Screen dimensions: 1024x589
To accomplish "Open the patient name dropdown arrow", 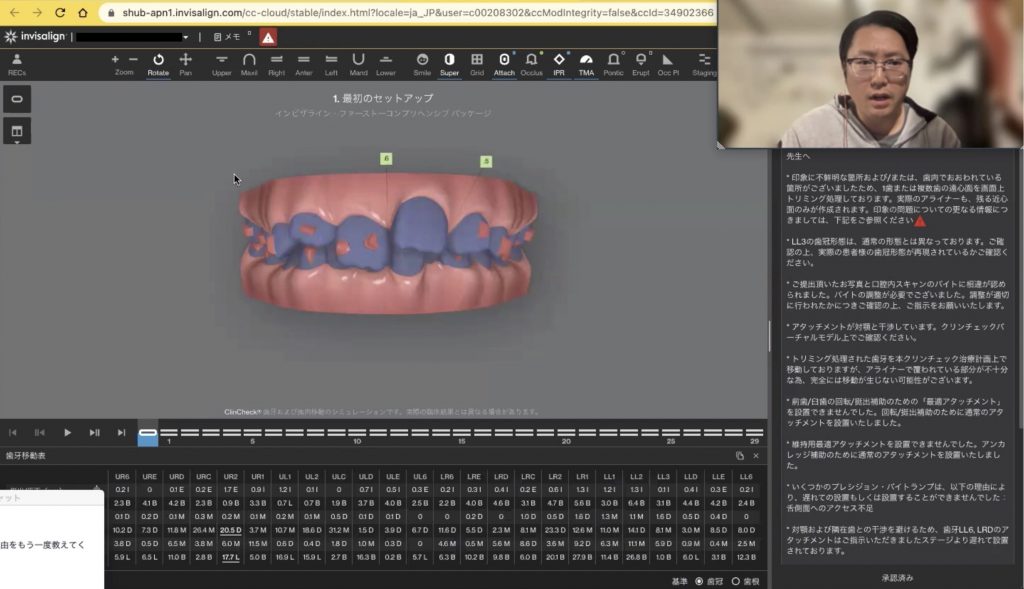I will pyautogui.click(x=185, y=37).
